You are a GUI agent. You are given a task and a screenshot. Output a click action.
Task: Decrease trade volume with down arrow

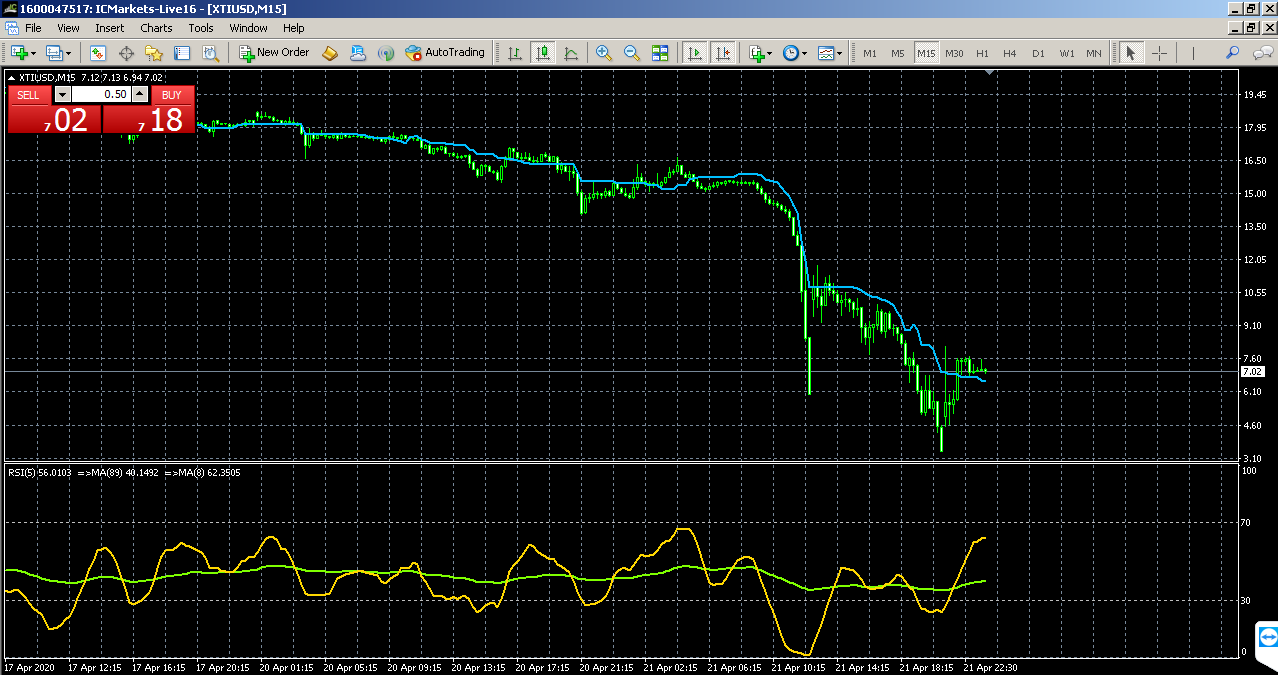coord(62,95)
